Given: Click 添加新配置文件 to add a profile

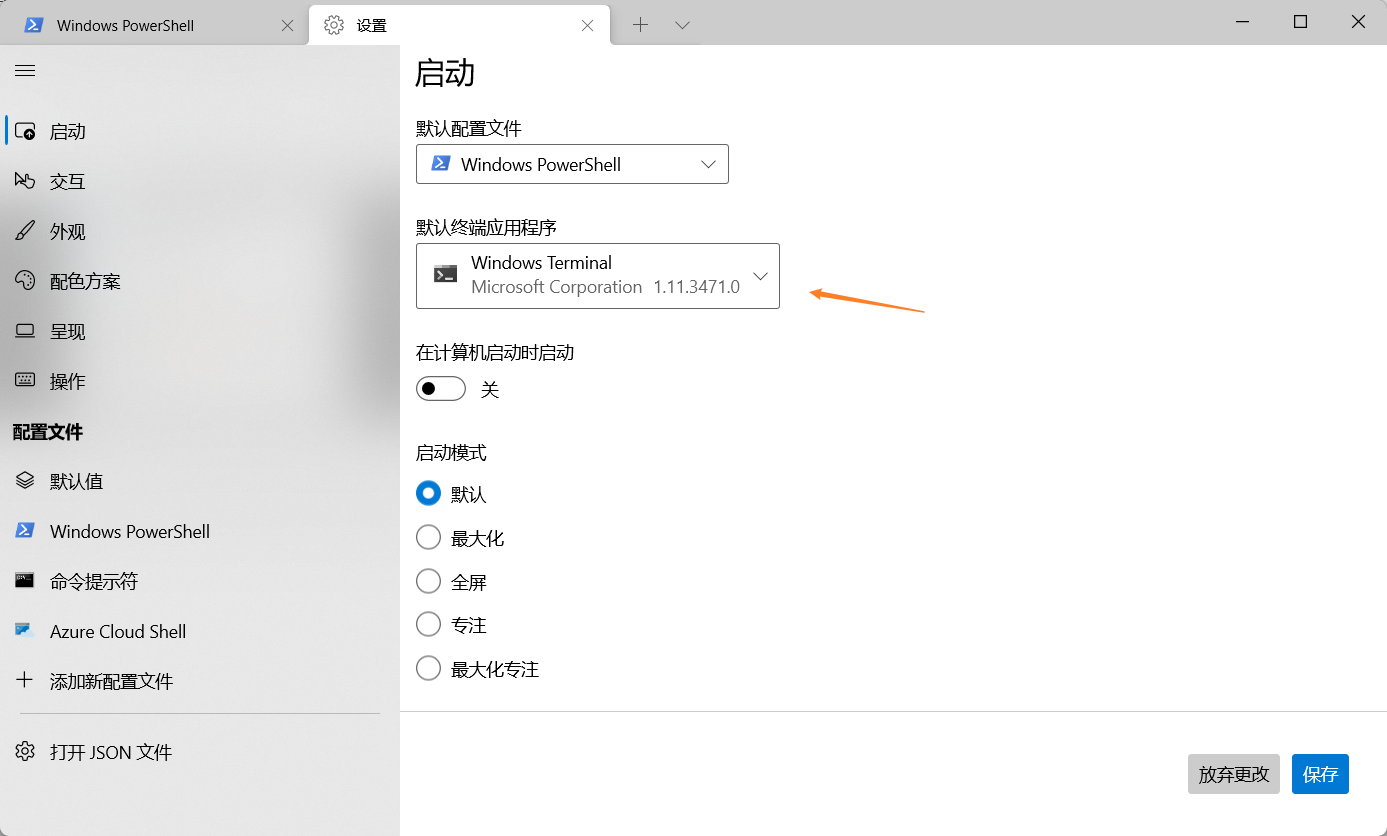Looking at the screenshot, I should [x=200, y=681].
